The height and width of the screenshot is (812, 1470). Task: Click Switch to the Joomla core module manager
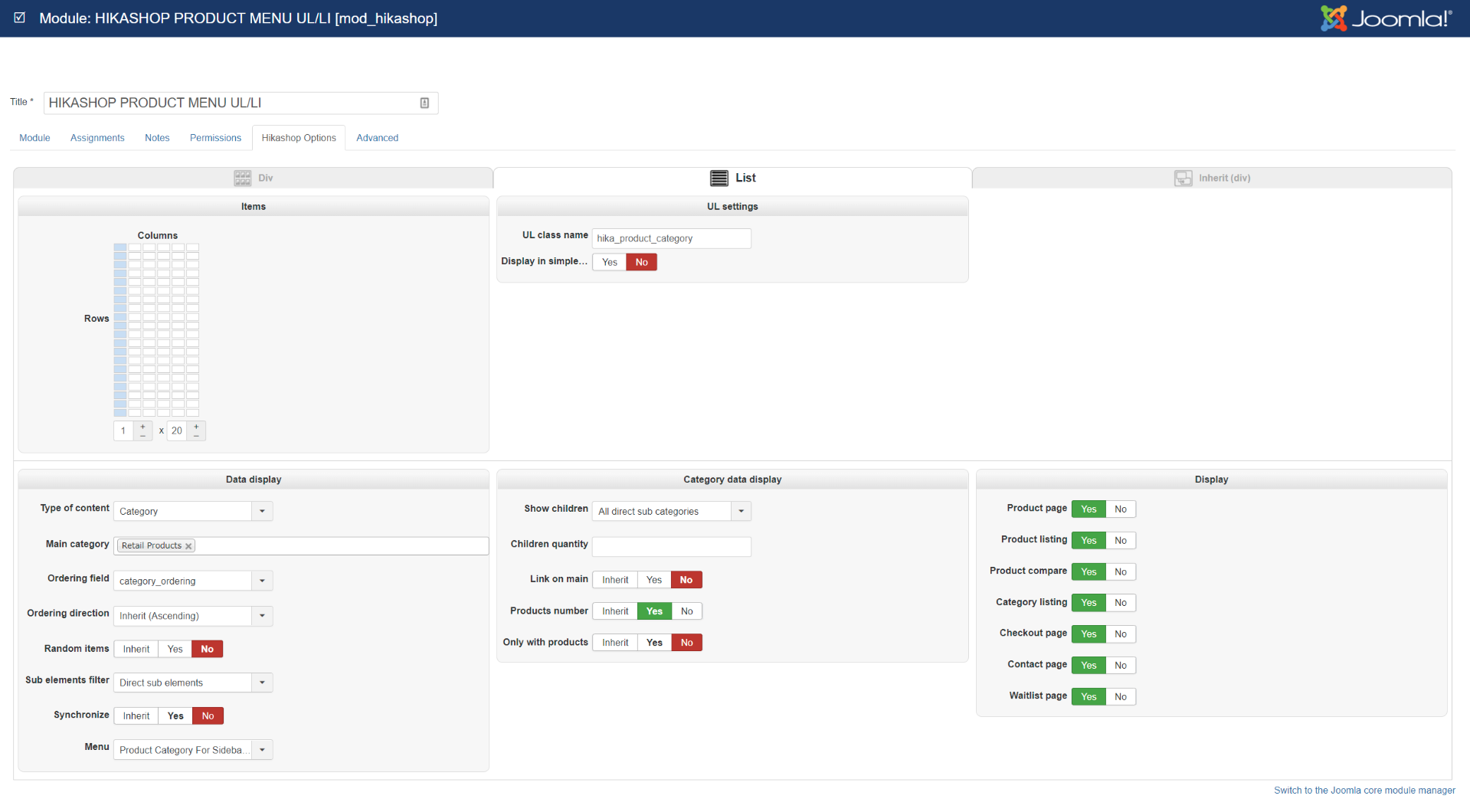[1364, 791]
